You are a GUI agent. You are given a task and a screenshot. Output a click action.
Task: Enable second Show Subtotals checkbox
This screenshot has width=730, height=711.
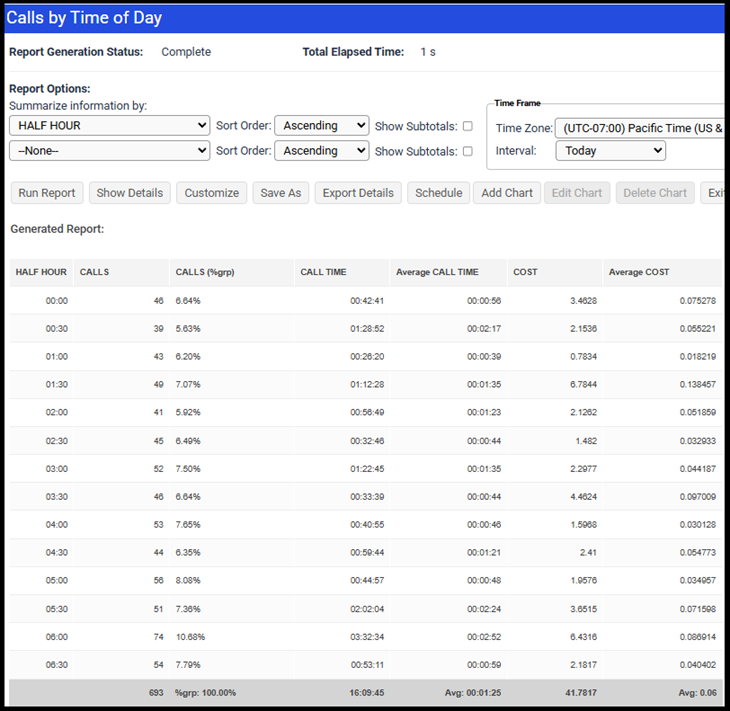pos(468,151)
